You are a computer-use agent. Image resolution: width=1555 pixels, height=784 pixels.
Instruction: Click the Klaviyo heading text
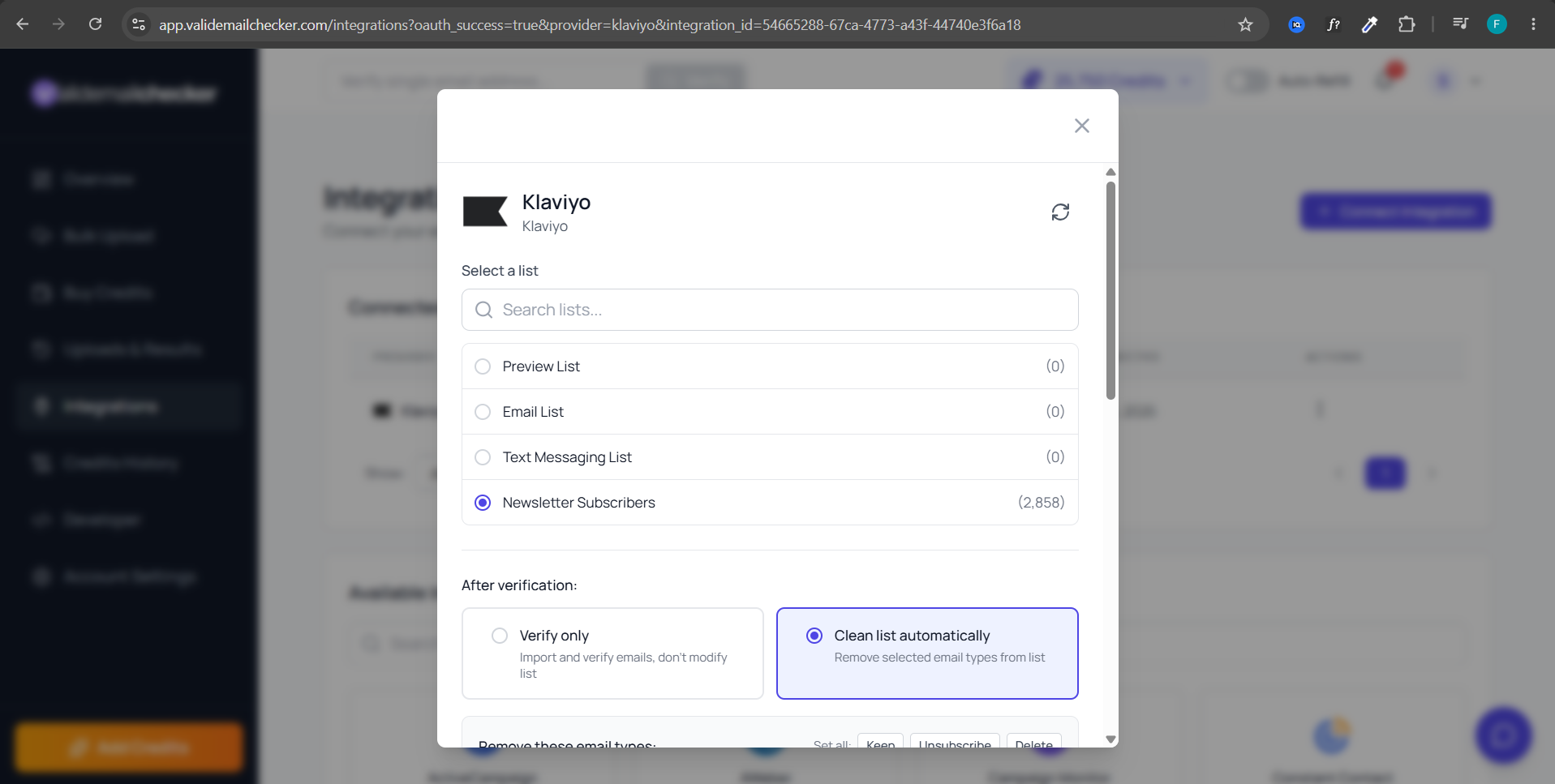point(556,202)
